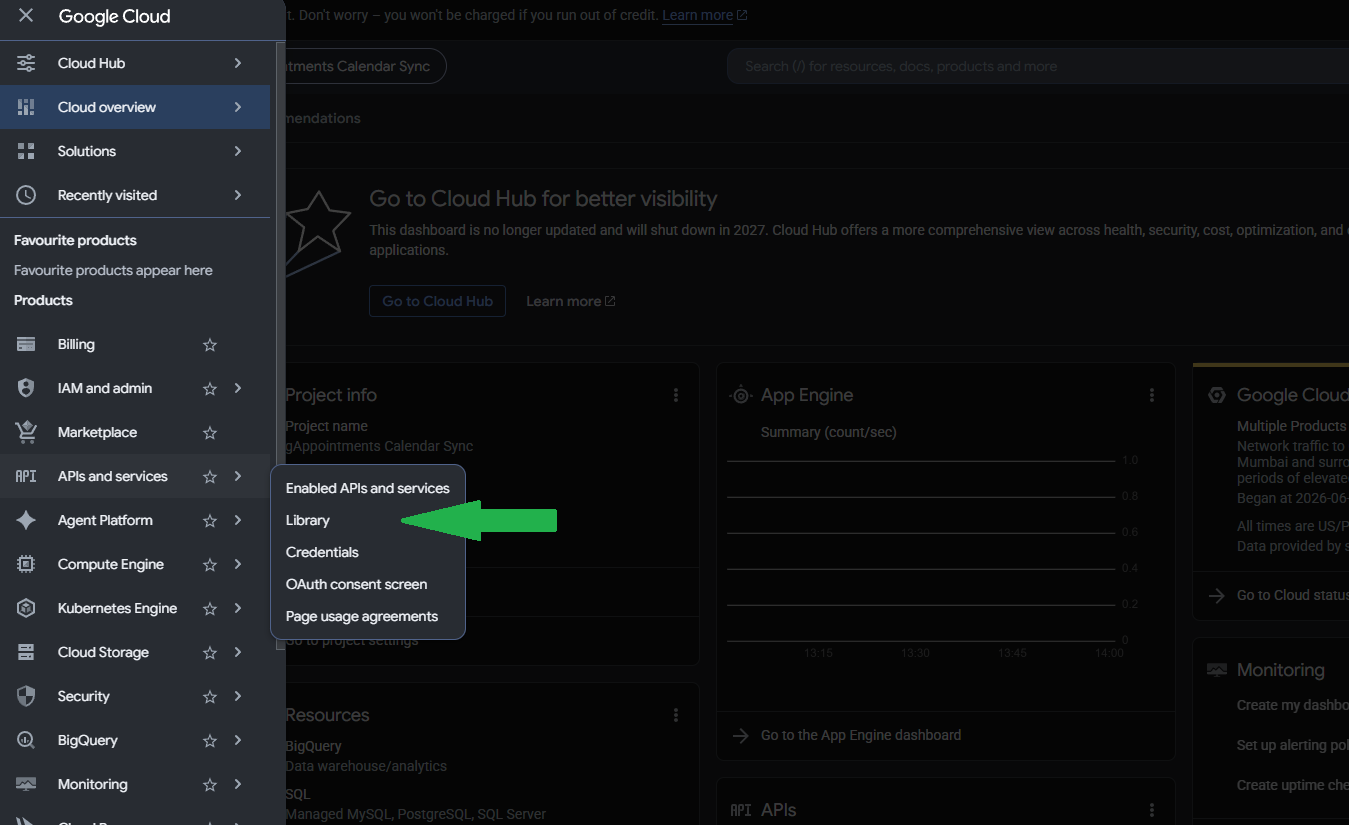Click the Billing card icon
The image size is (1349, 825).
point(26,344)
